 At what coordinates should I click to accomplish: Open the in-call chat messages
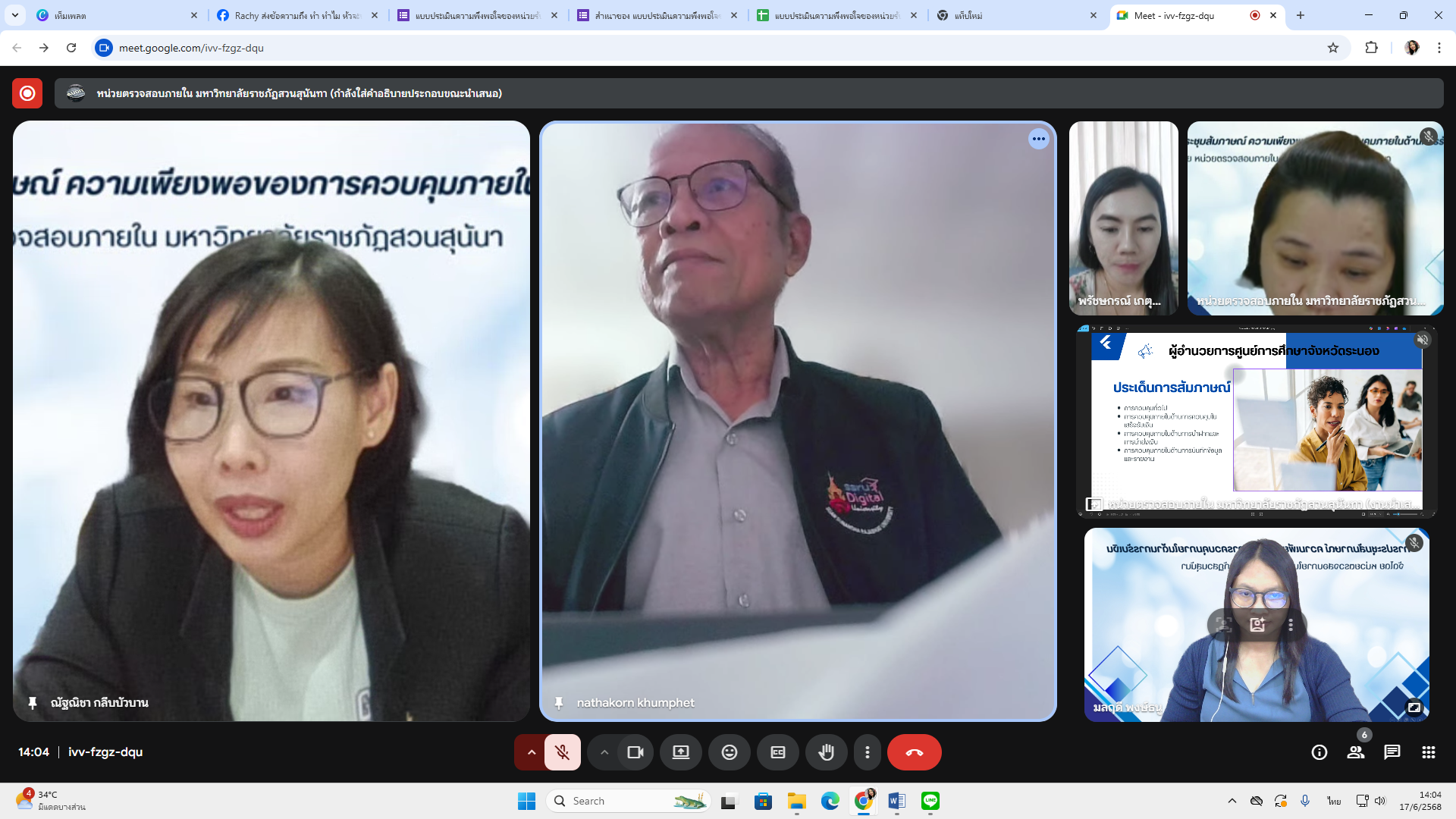[1392, 752]
